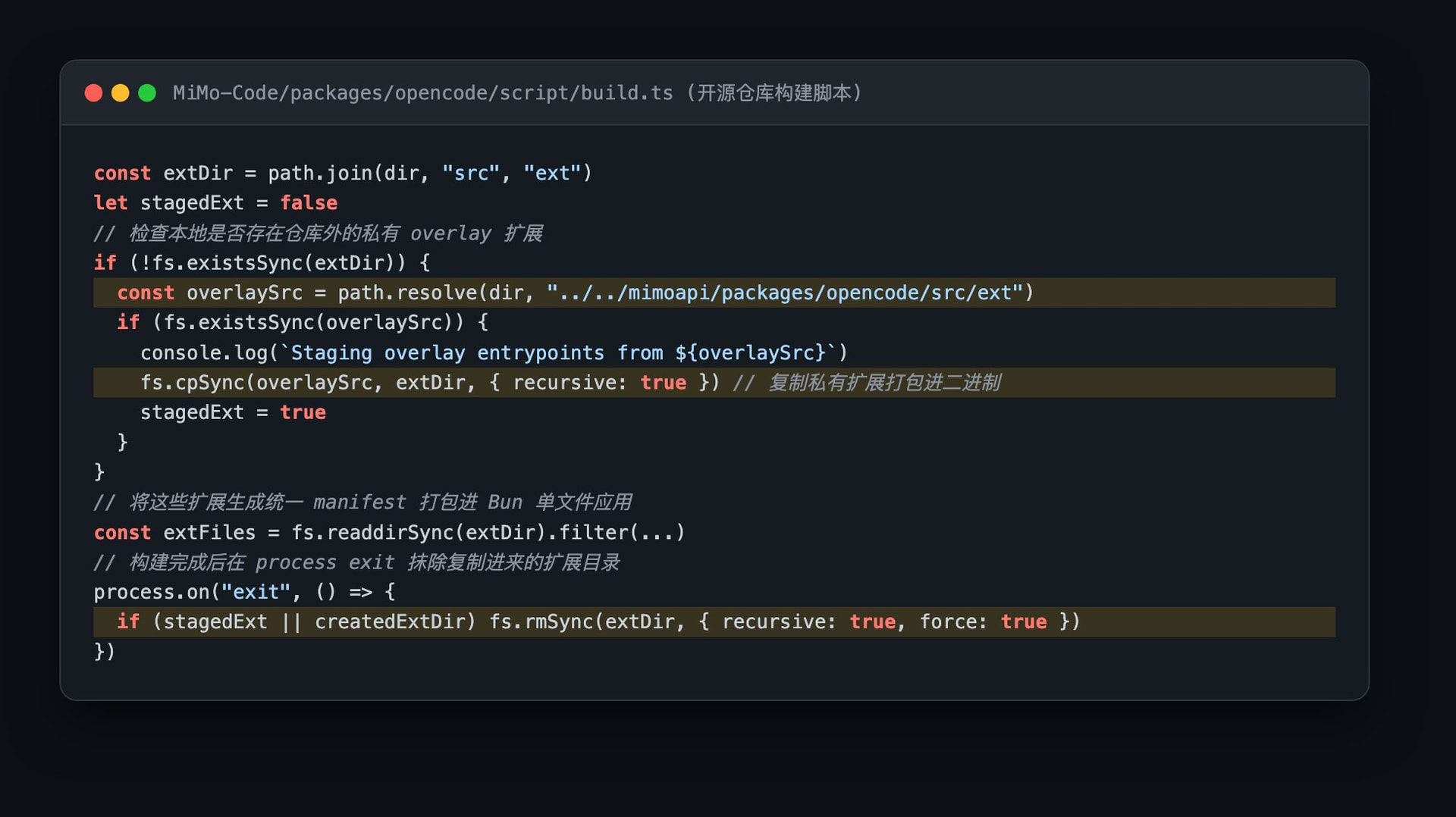
Task: Click the line 'stagedExt = true'
Action: point(233,413)
